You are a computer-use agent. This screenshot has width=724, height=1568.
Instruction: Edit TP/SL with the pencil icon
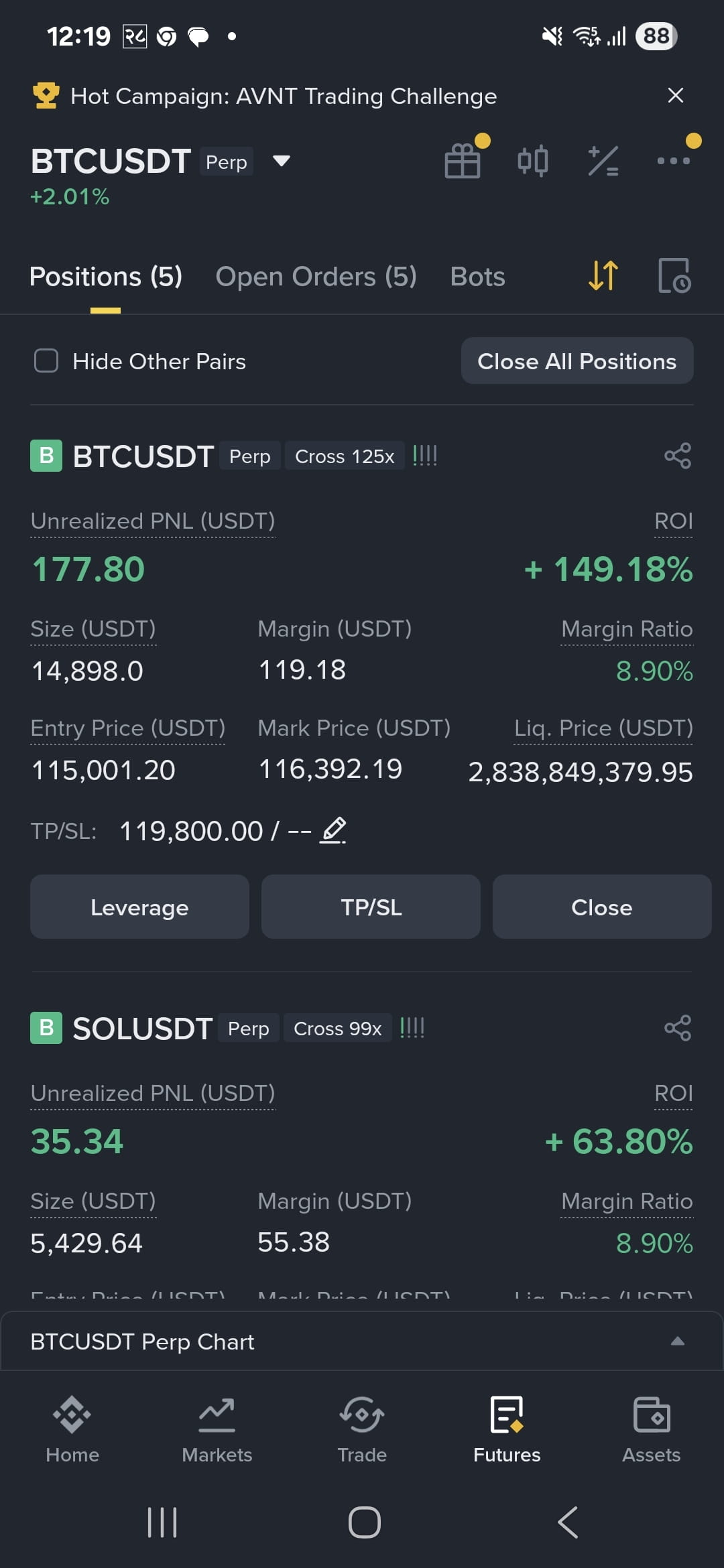pyautogui.click(x=333, y=830)
